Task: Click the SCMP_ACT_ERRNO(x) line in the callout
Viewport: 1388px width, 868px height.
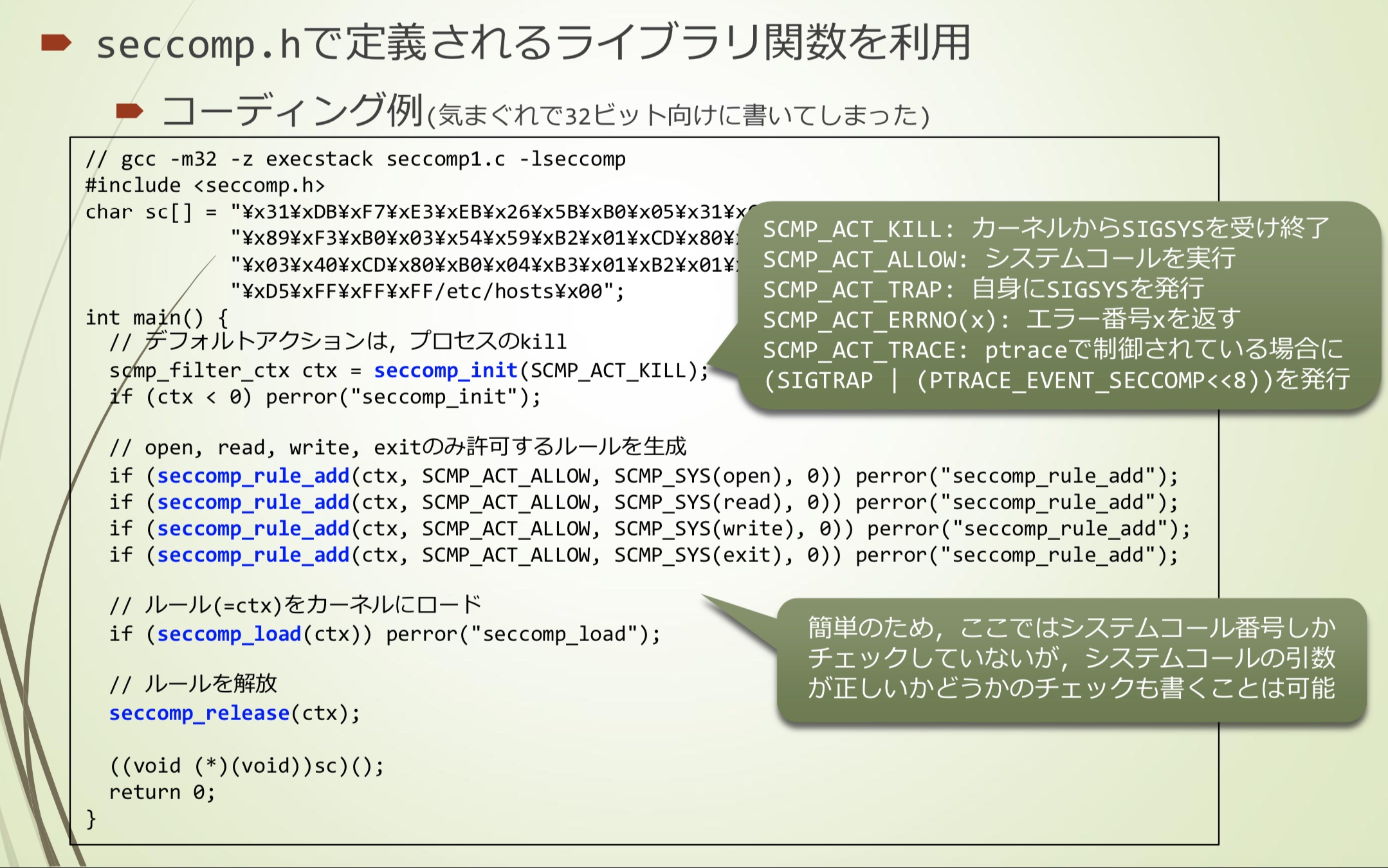Action: tap(1001, 320)
